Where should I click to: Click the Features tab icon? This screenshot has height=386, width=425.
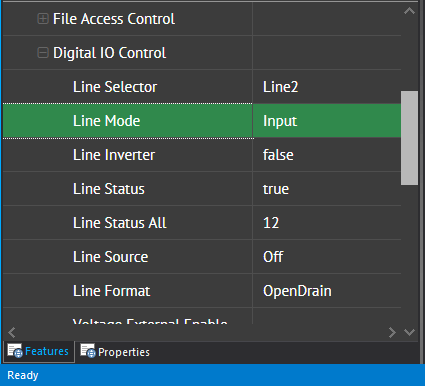pyautogui.click(x=15, y=351)
